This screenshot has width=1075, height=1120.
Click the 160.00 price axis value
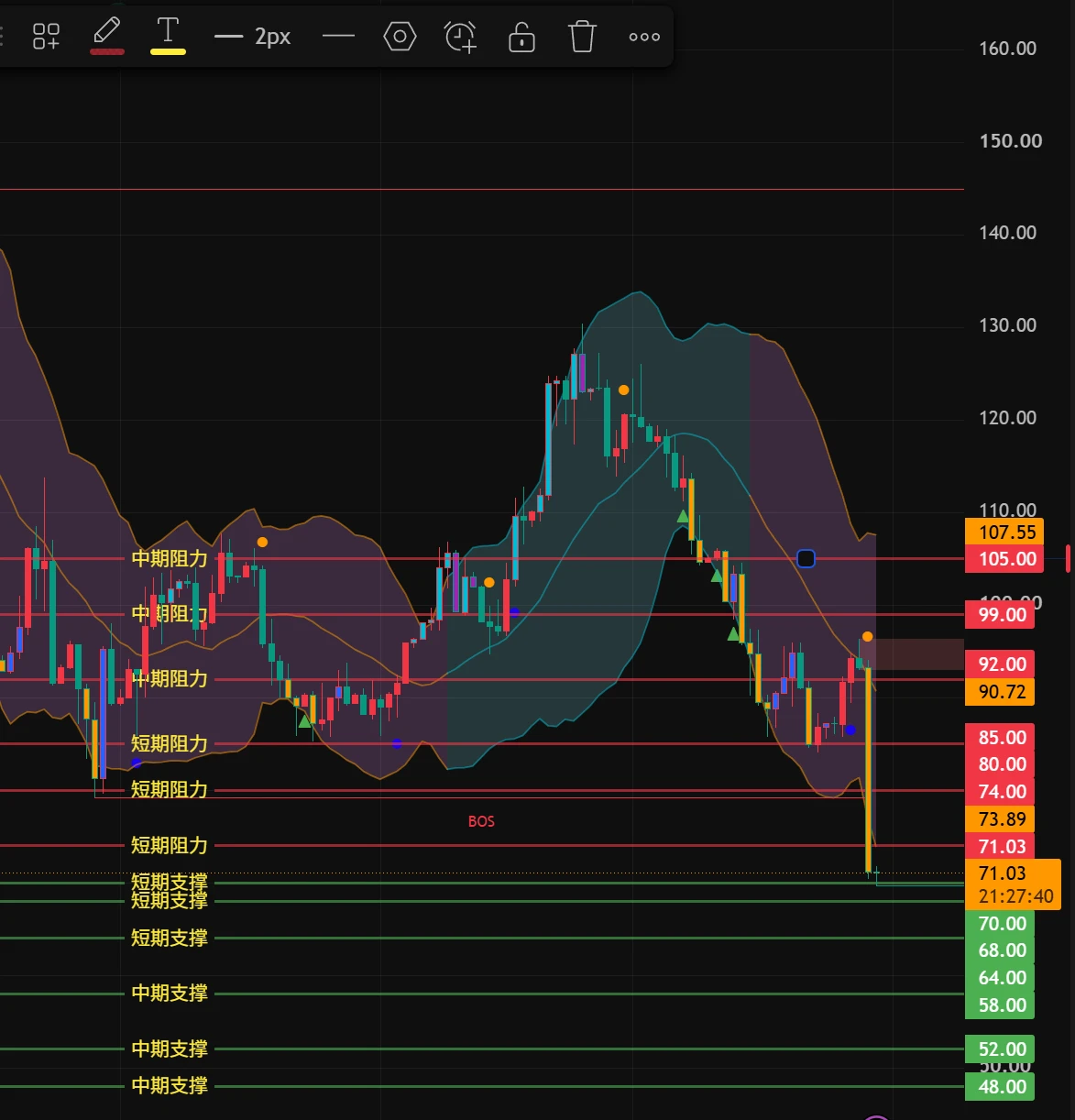(1007, 49)
